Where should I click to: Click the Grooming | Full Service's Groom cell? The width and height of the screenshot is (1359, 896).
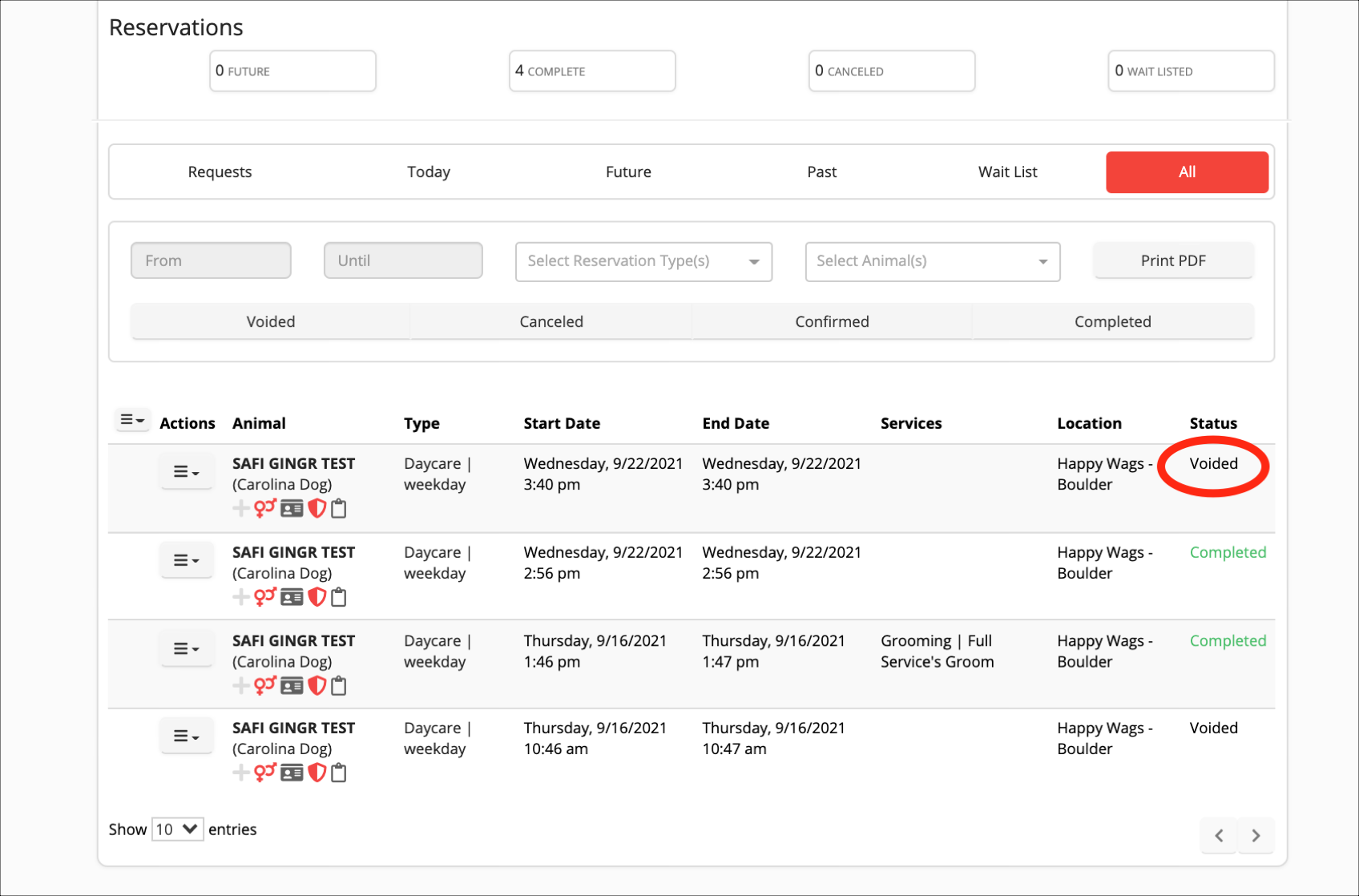937,652
